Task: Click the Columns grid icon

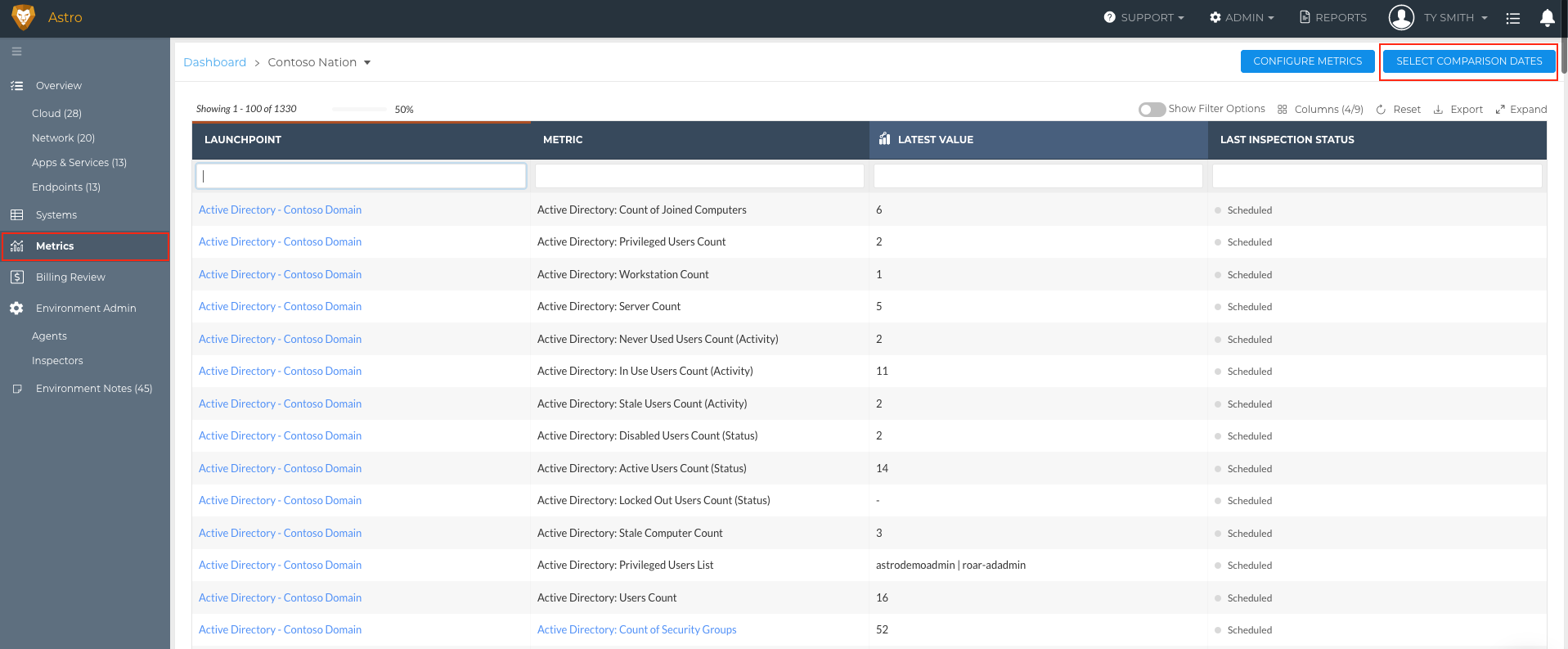Action: 1283,109
